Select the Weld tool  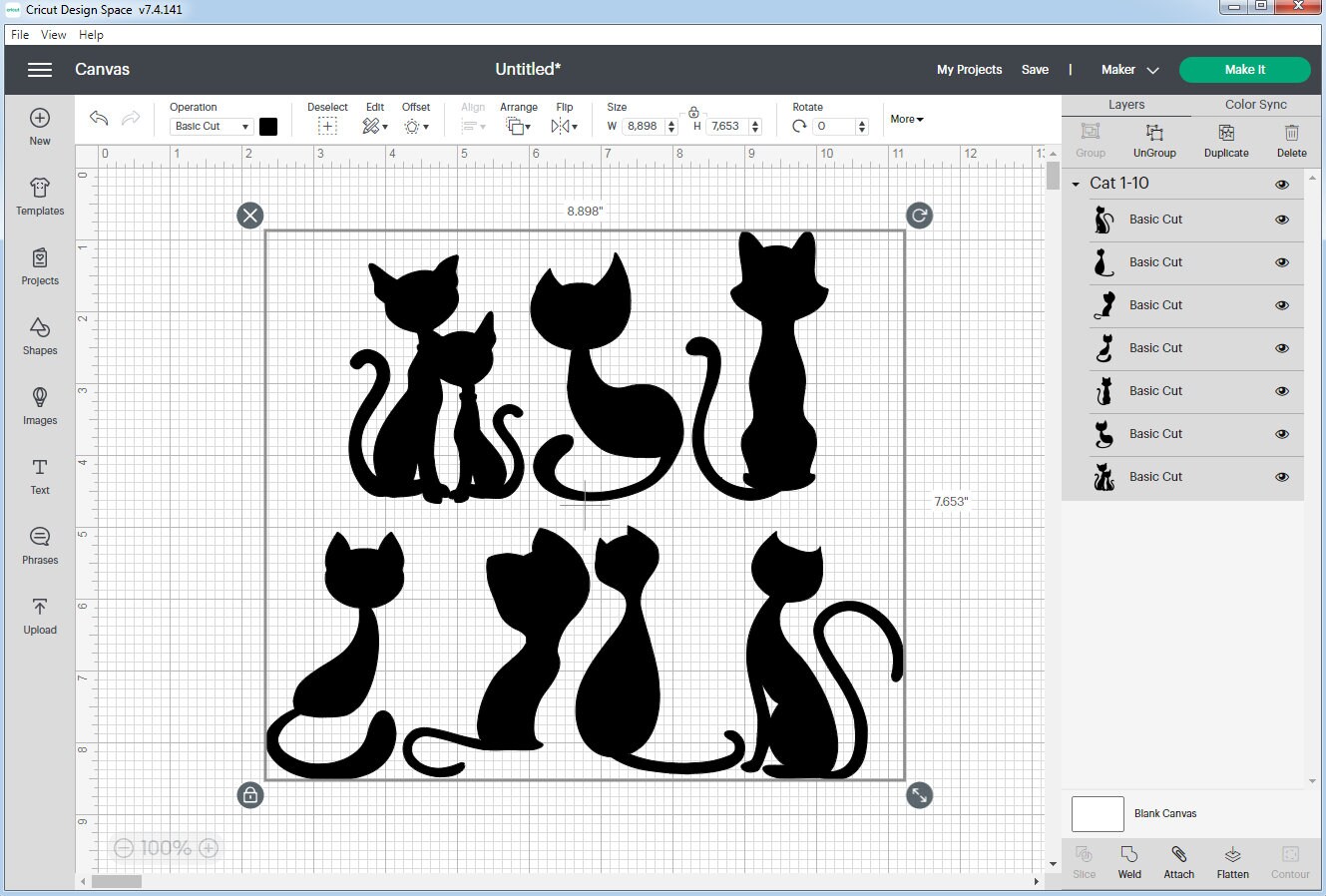[x=1128, y=860]
